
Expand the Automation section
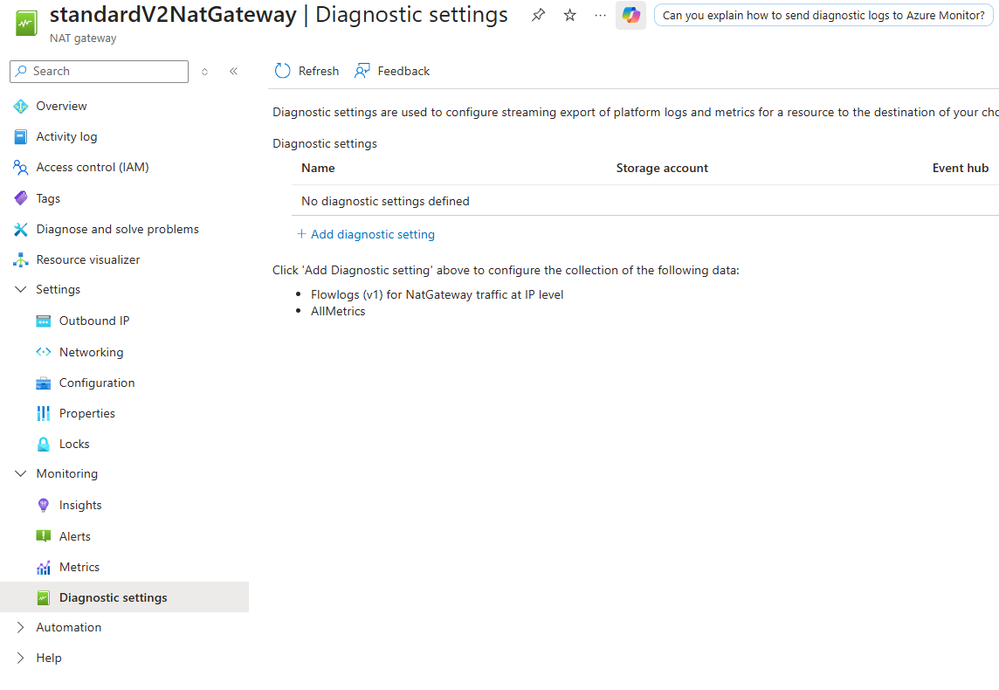[x=21, y=627]
